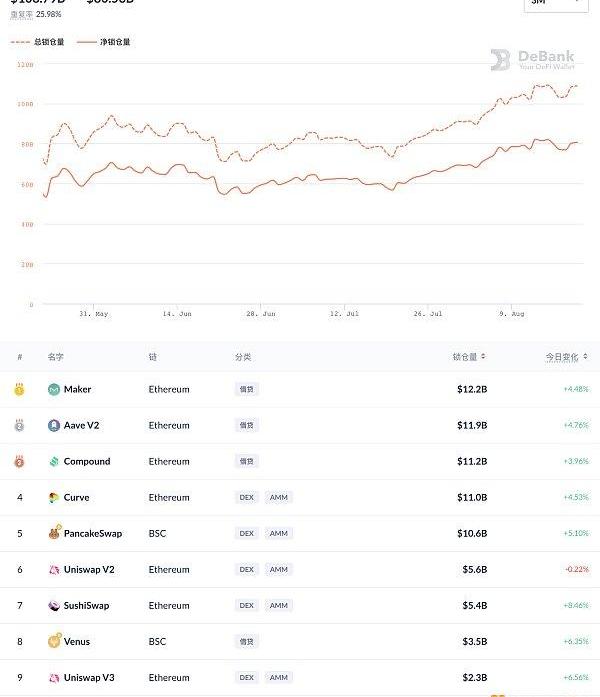Toggle the dashed 总锁仓量 legend series
600x697 pixels.
click(x=37, y=42)
